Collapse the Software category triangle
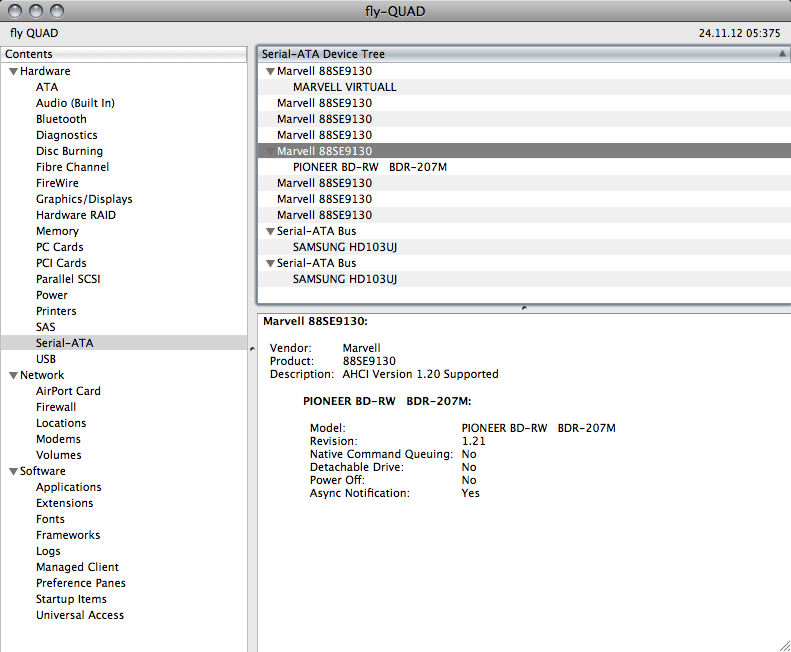Image resolution: width=791 pixels, height=652 pixels. (13, 472)
